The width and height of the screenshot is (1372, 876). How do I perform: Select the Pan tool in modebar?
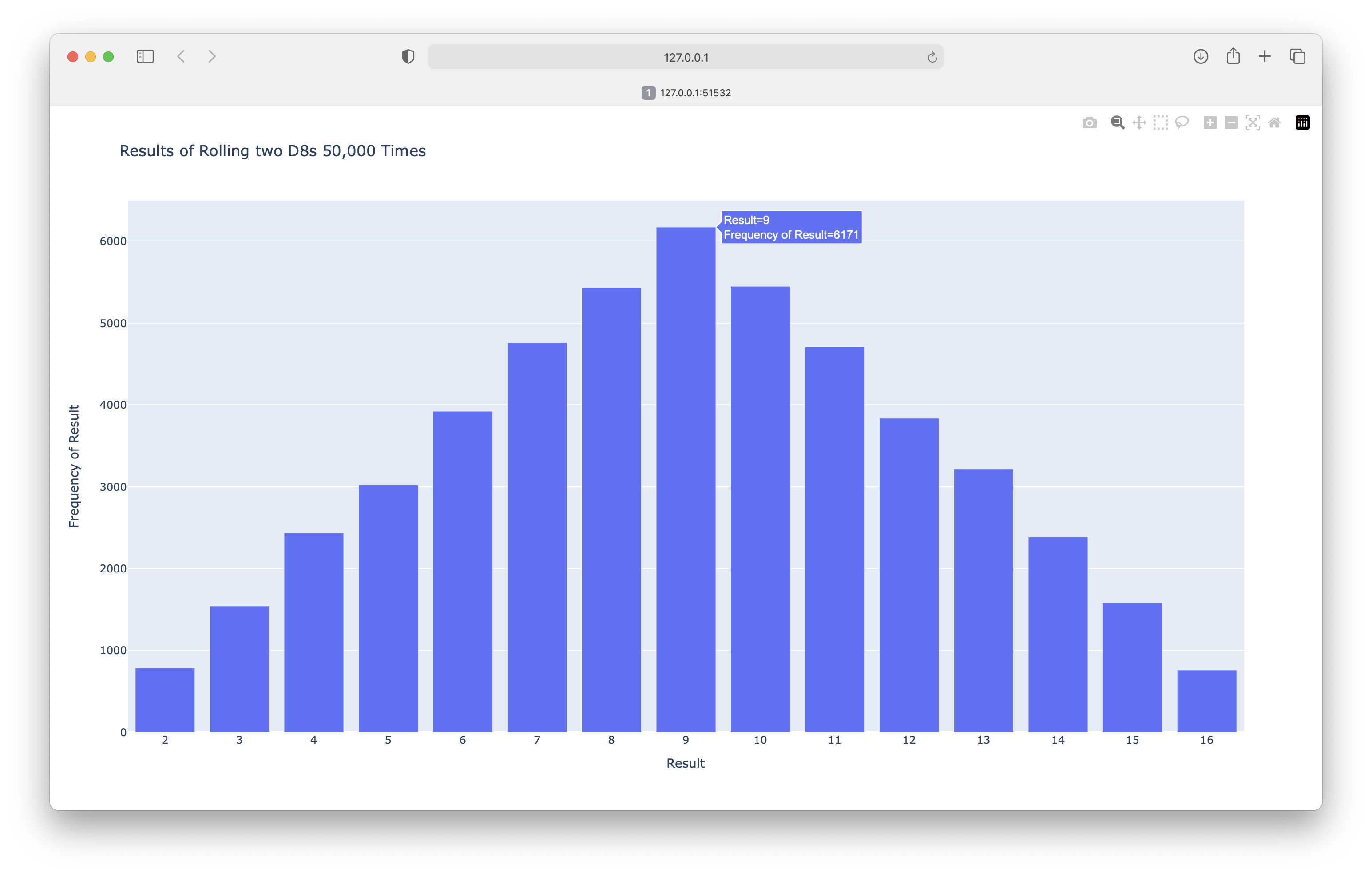tap(1139, 122)
